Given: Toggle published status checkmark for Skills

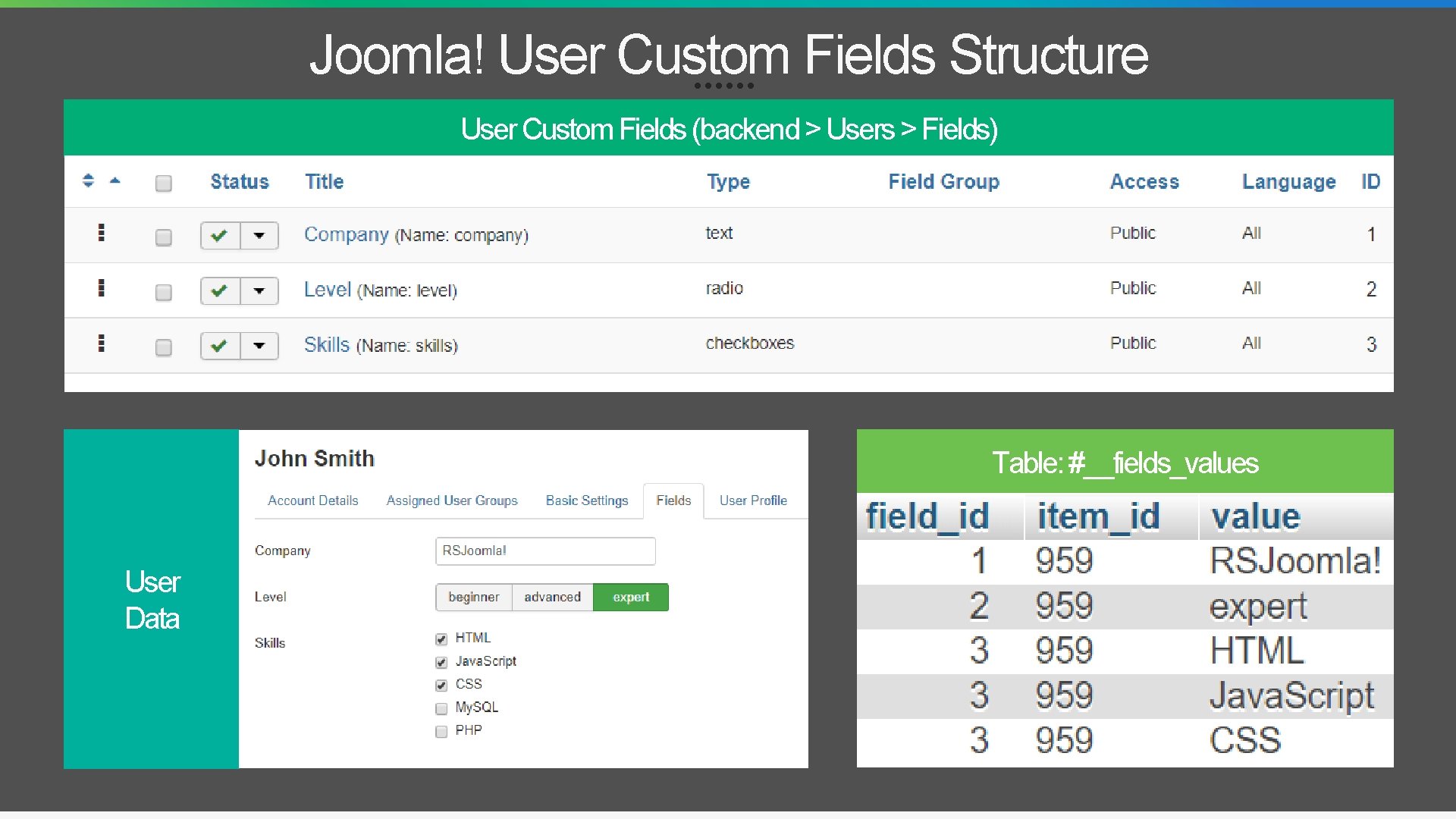Looking at the screenshot, I should (x=220, y=346).
